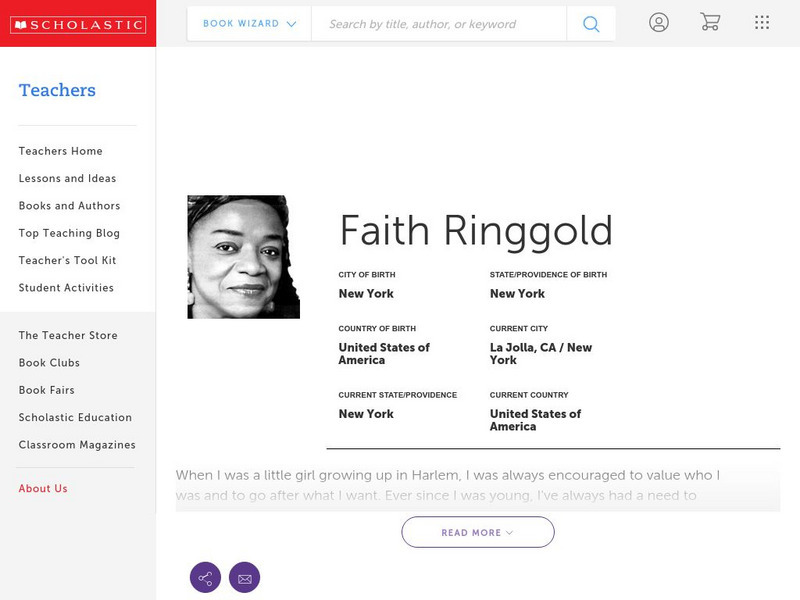The height and width of the screenshot is (600, 800).
Task: Open Books and Authors section
Action: click(69, 206)
